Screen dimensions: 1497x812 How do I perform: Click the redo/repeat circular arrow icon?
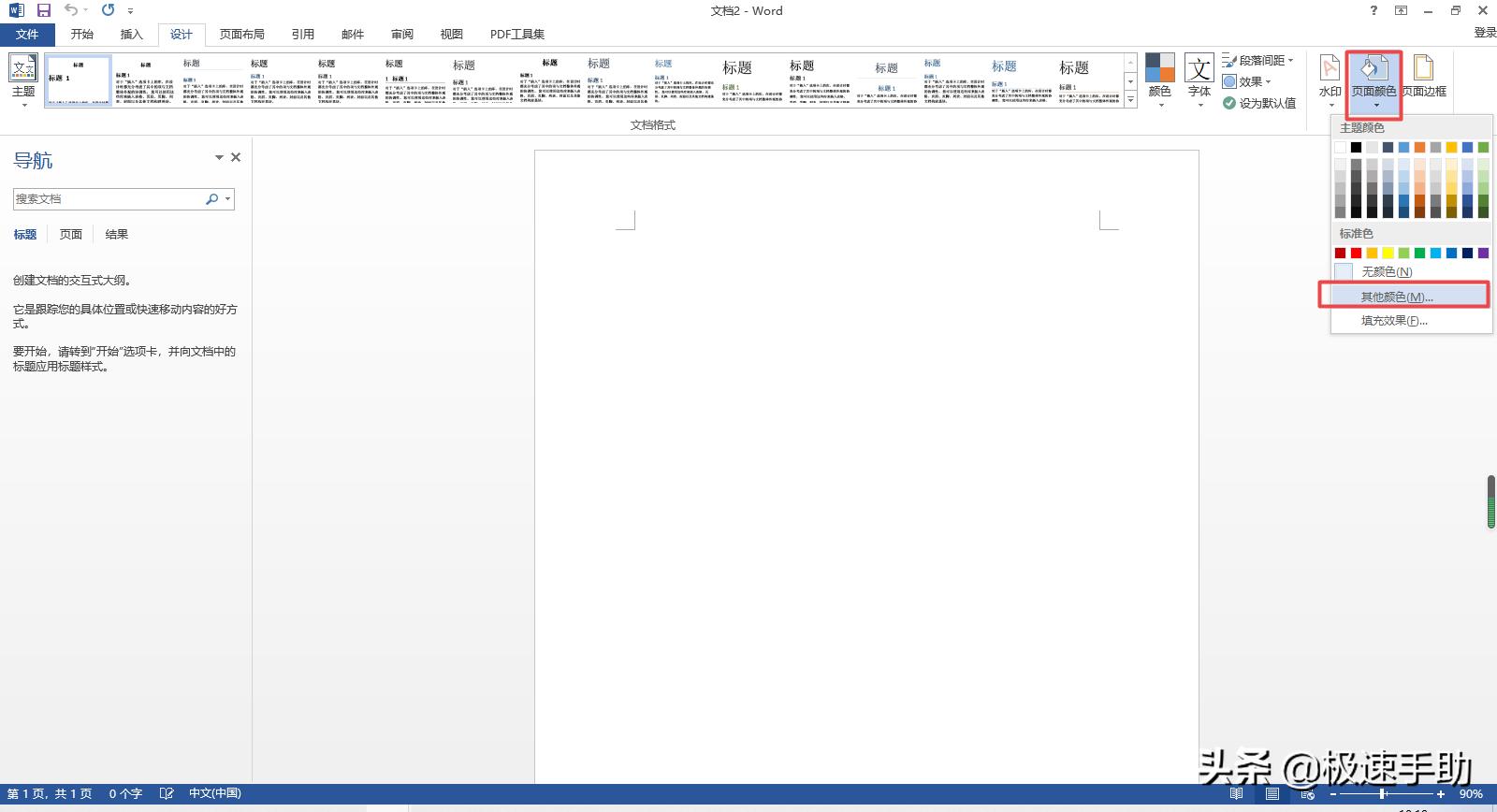(x=109, y=10)
